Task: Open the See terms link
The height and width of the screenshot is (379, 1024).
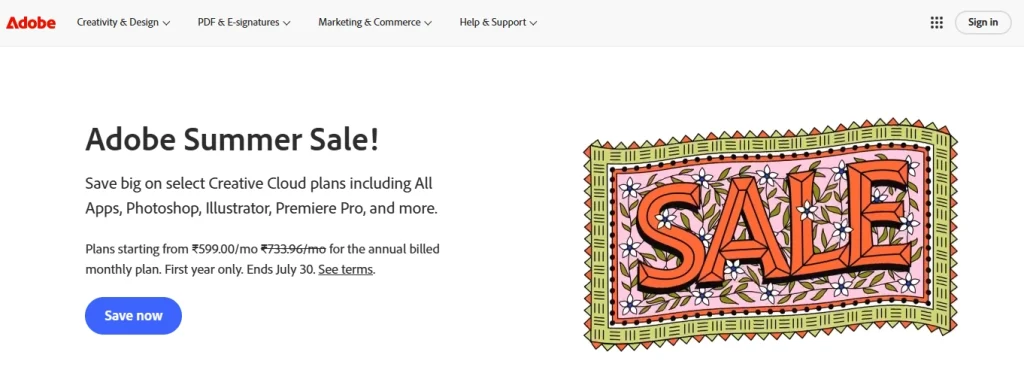Action: point(345,269)
